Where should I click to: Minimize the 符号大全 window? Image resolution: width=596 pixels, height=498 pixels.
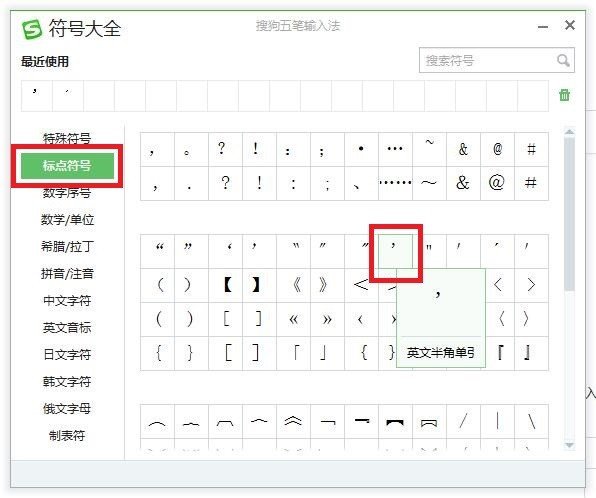(x=543, y=27)
